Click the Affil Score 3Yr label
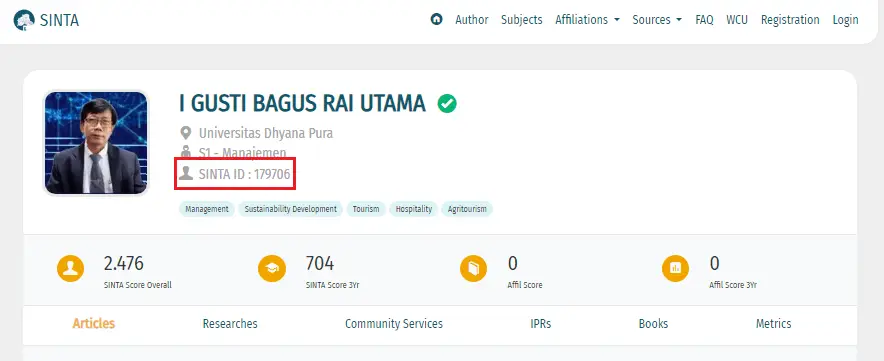 [733, 285]
